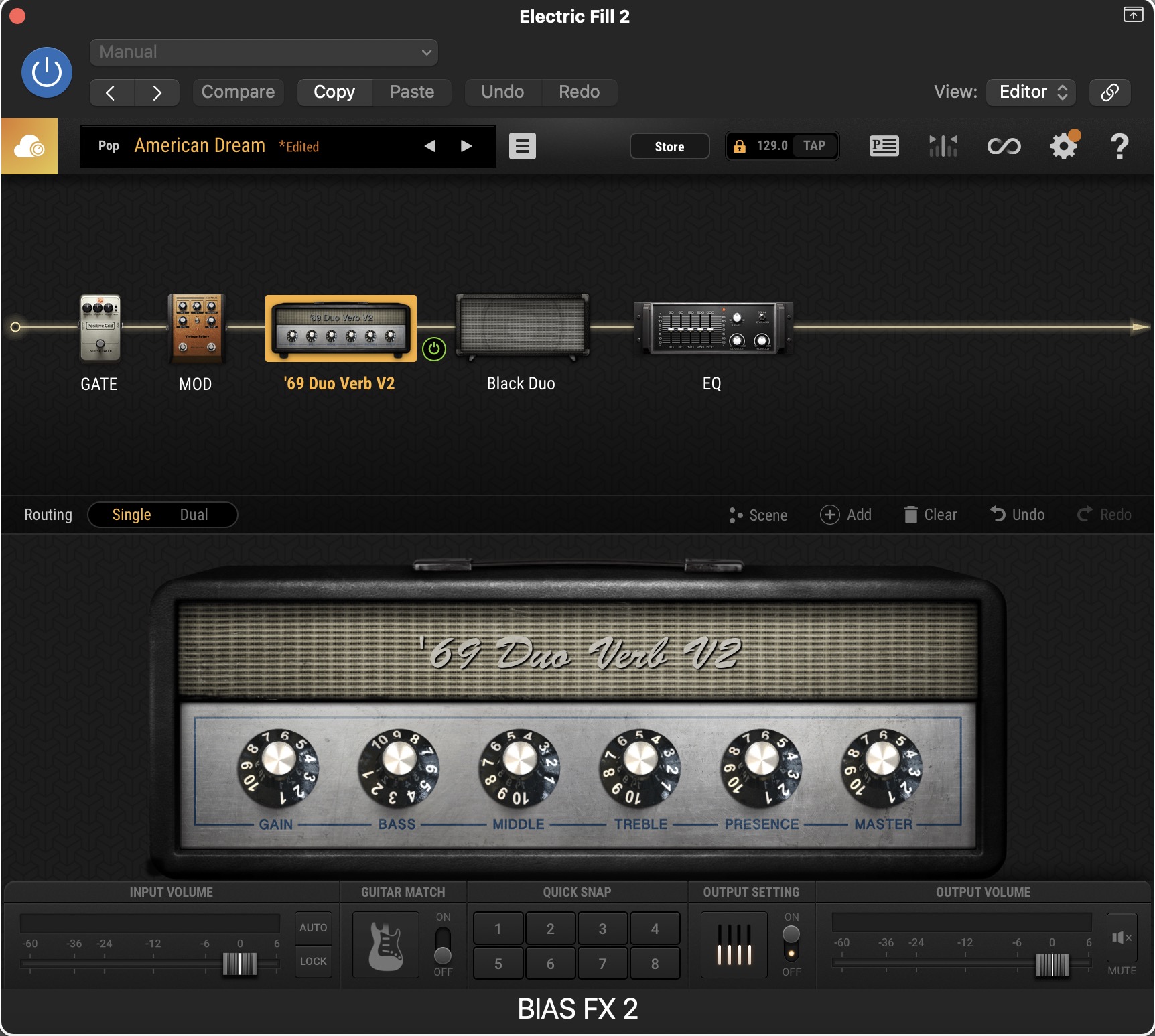
Task: Open settings via the gear icon
Action: (x=1064, y=146)
